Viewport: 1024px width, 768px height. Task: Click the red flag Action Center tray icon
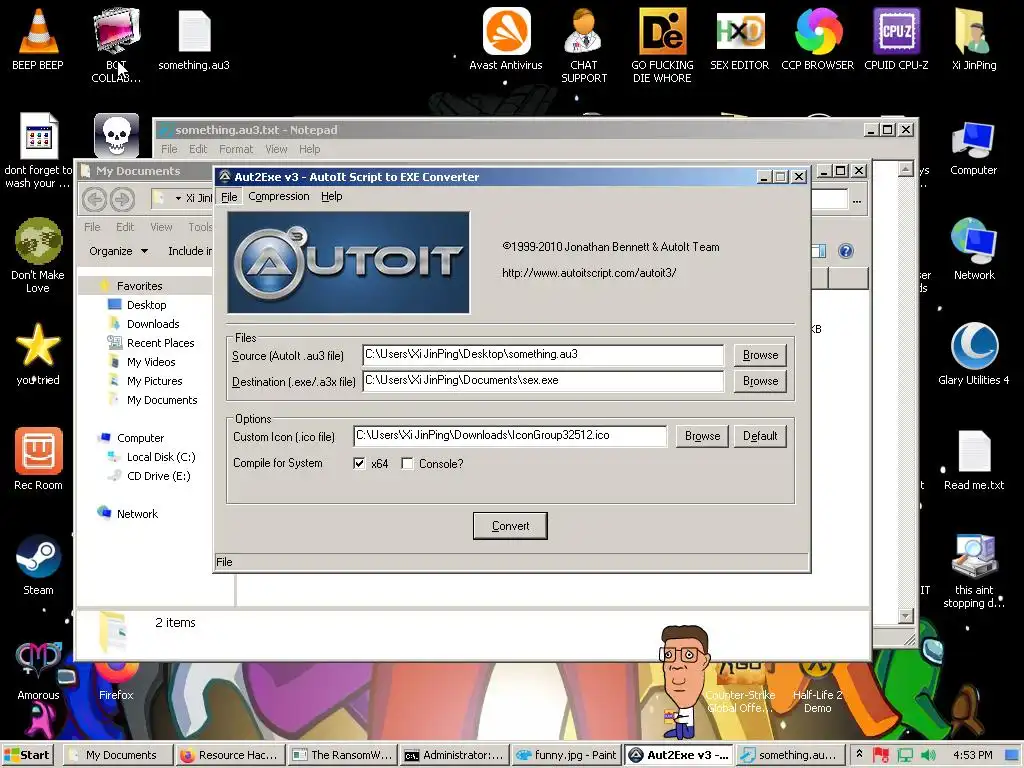click(881, 755)
